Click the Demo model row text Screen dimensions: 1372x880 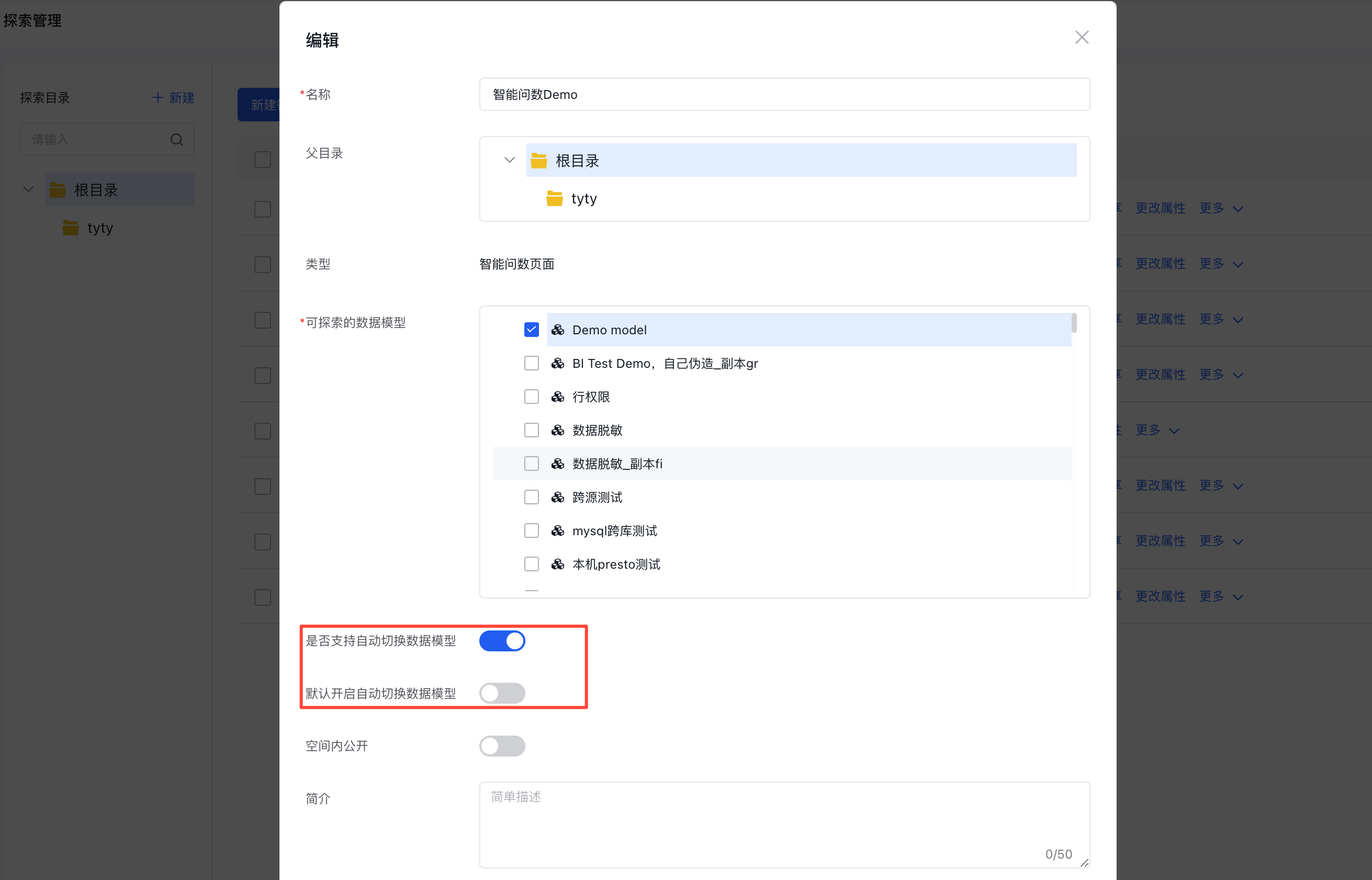(609, 330)
